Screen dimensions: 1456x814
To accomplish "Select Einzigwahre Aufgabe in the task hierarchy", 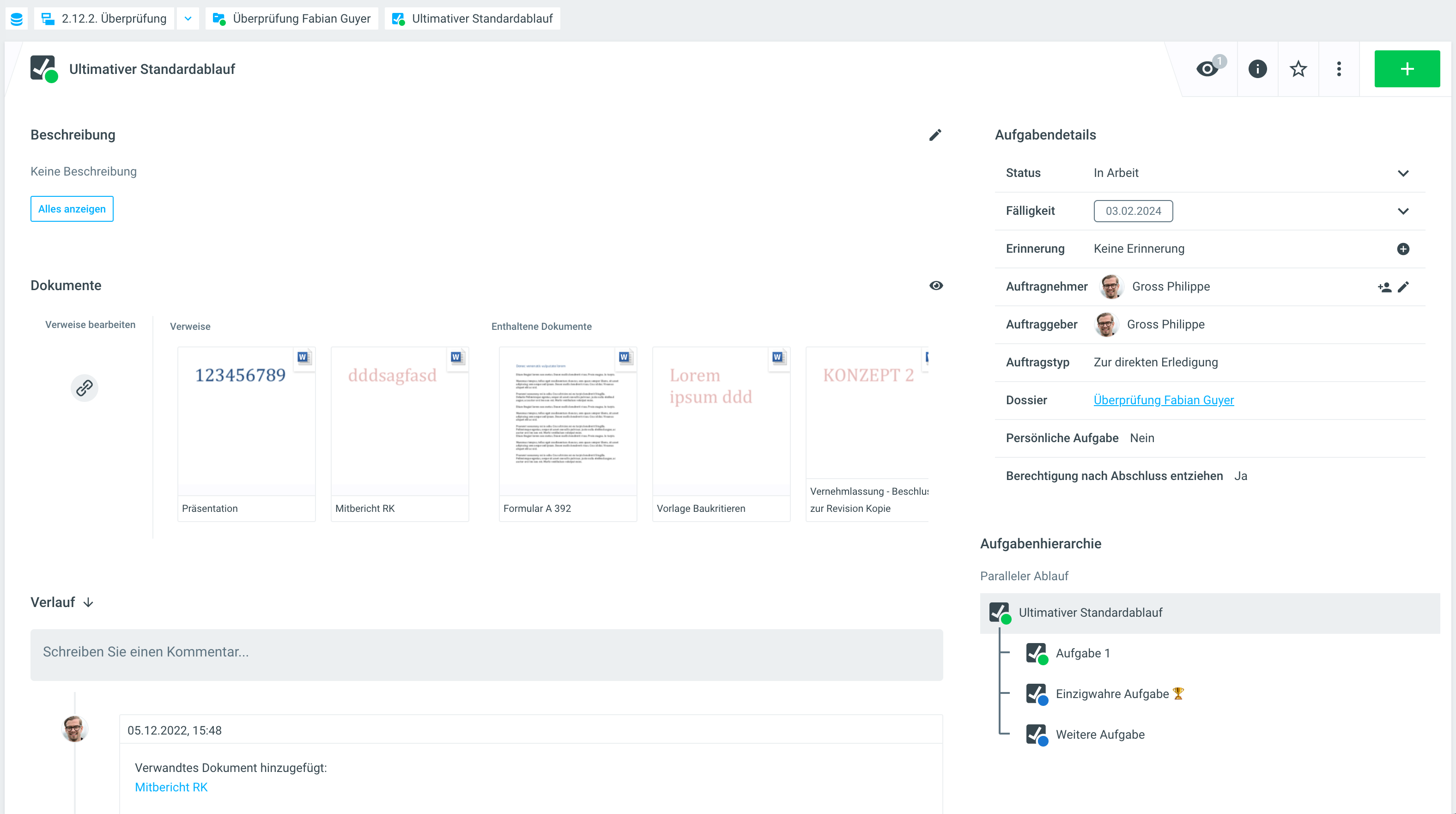I will coord(1112,693).
